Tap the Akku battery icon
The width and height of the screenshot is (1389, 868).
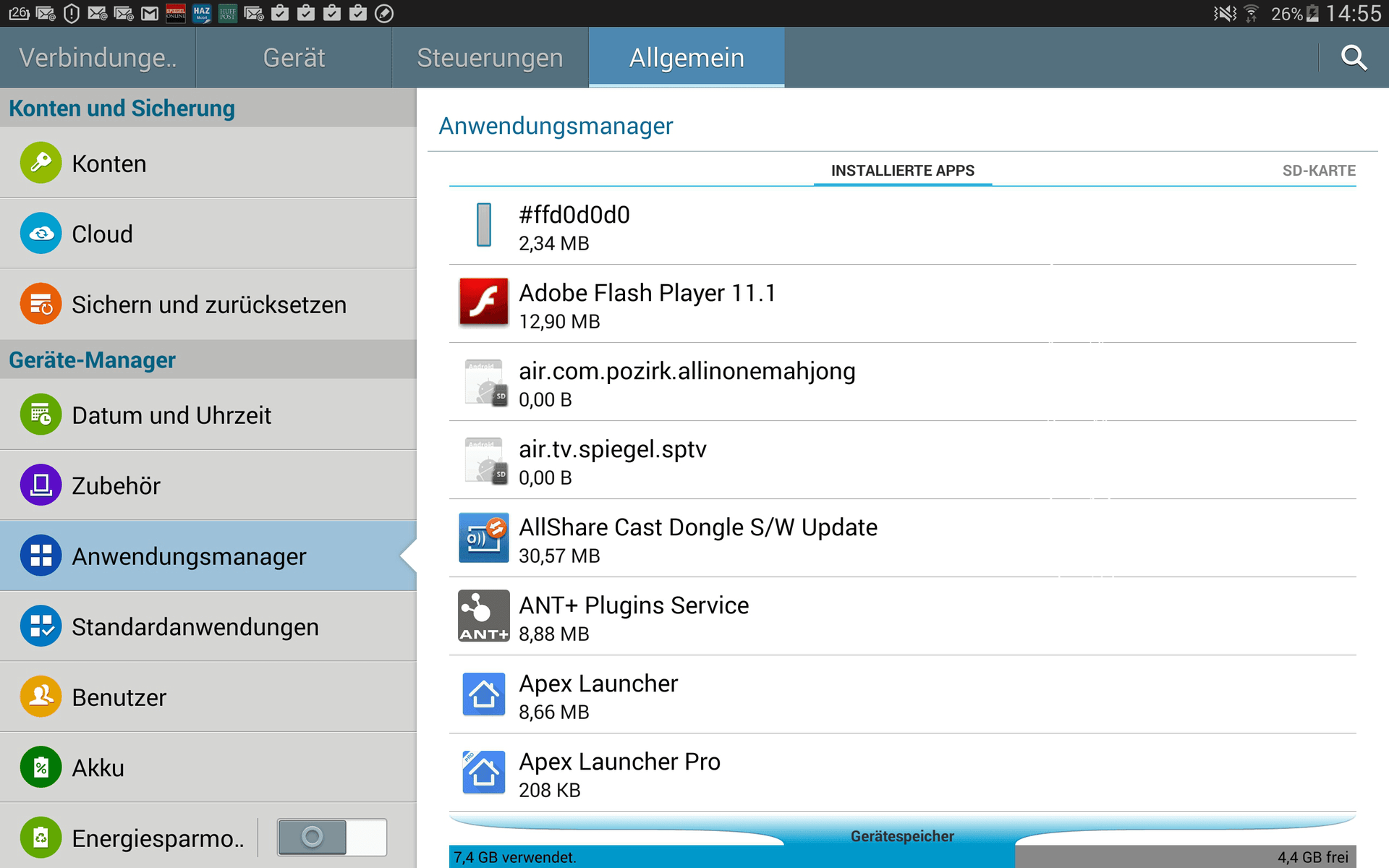[x=41, y=767]
